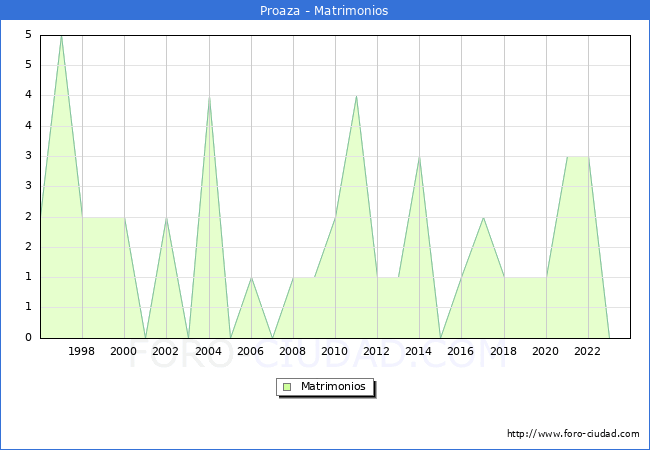Select the 1998 x-axis label
The width and height of the screenshot is (650, 450).
(82, 351)
